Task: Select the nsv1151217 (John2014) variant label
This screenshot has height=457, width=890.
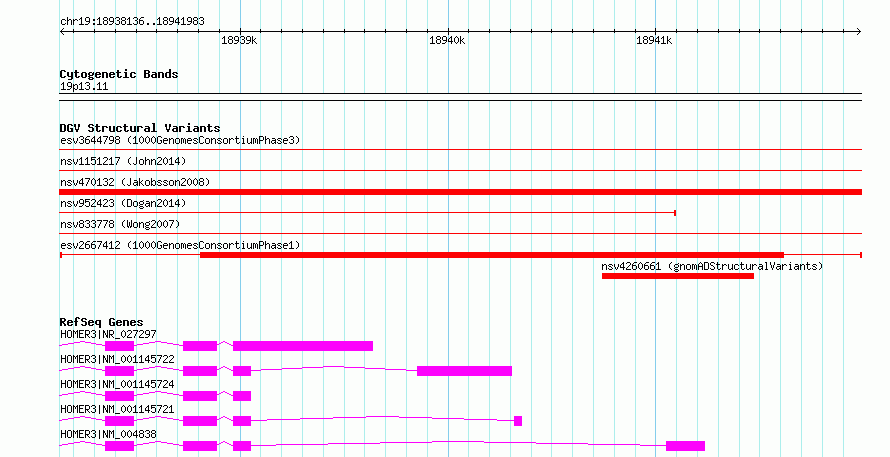Action: [x=123, y=161]
